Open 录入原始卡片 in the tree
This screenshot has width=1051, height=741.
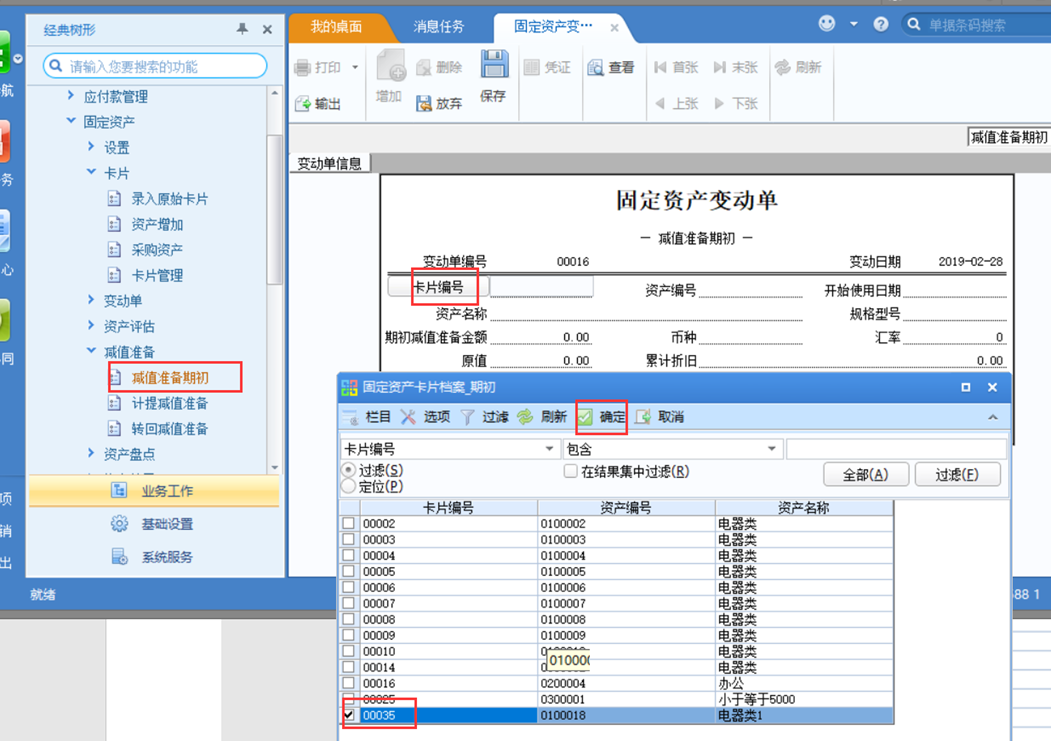170,198
